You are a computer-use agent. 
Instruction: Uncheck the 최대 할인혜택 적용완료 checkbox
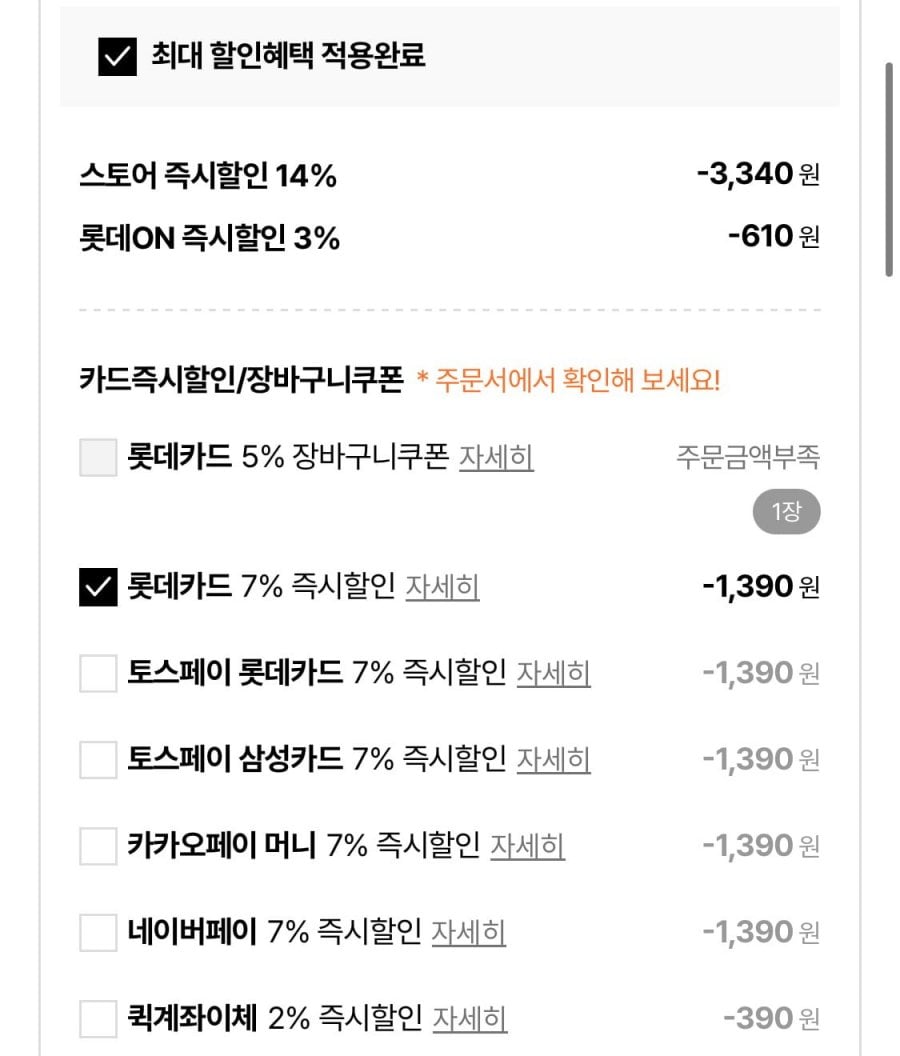tap(117, 56)
